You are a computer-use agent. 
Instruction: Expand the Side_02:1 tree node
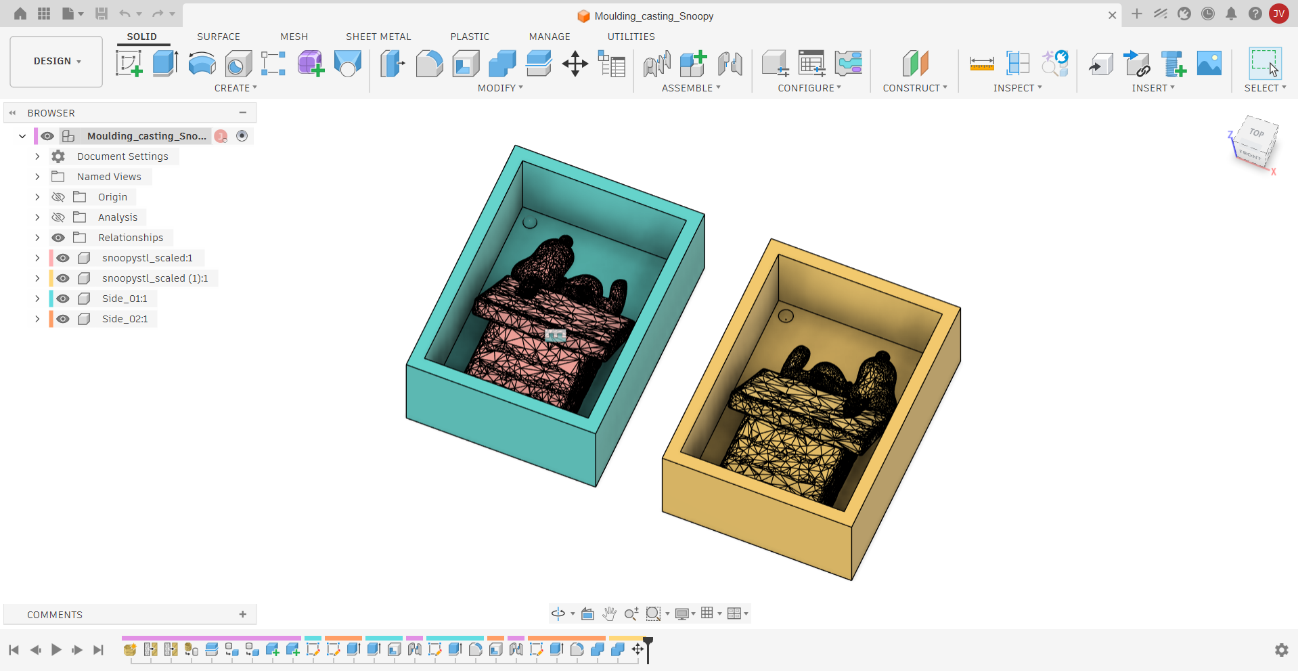37,319
